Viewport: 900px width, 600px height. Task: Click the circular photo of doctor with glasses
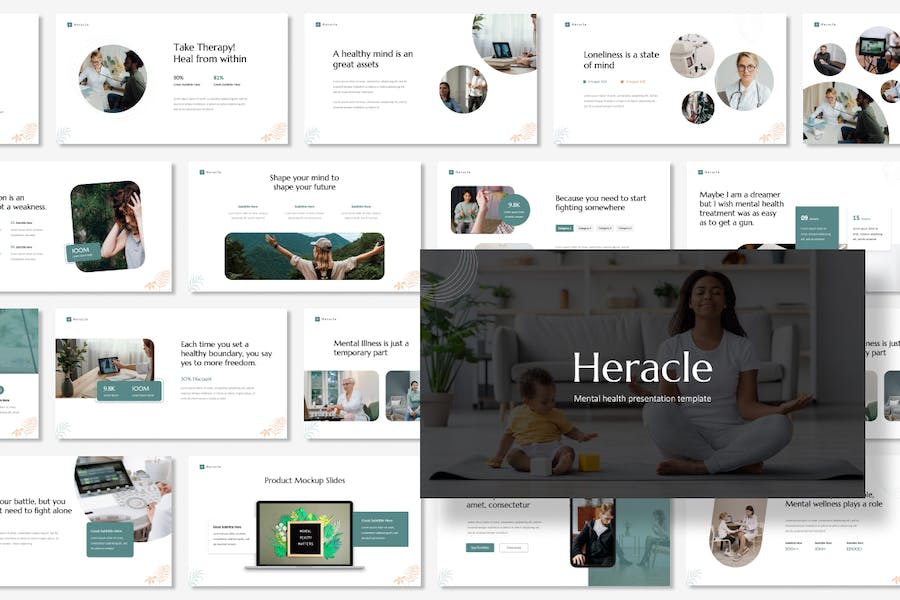744,81
